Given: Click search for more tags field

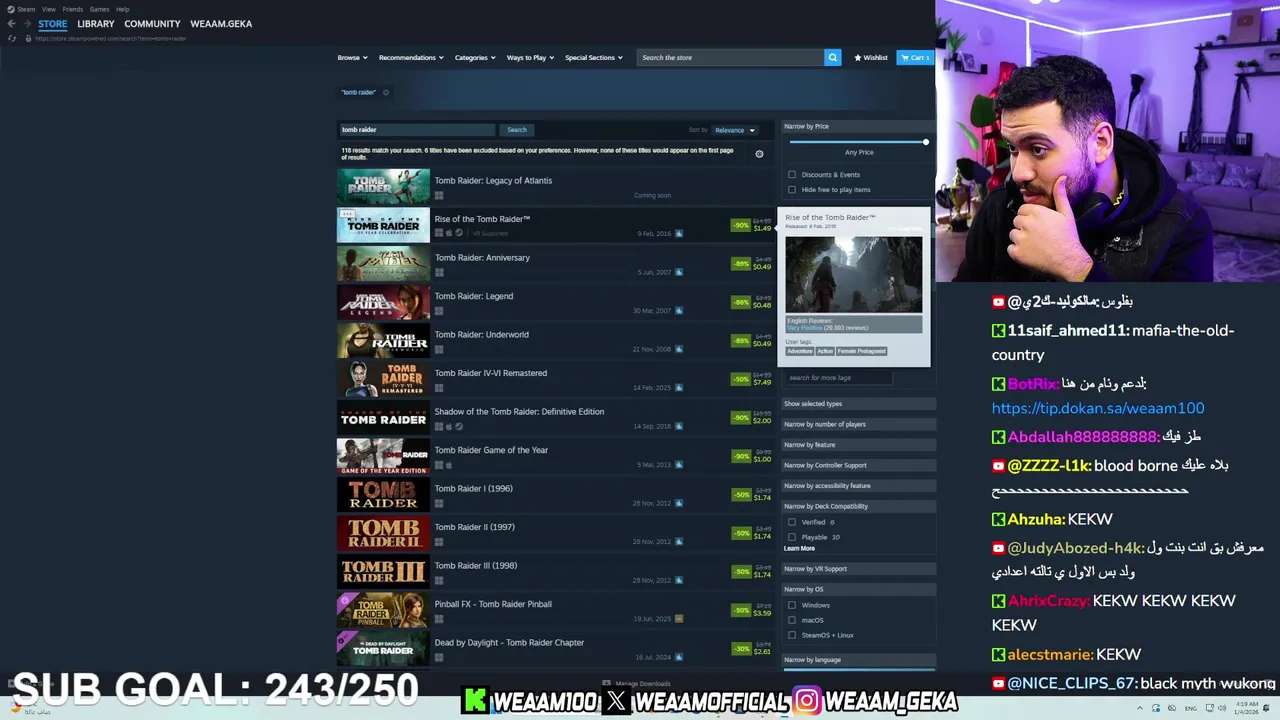Looking at the screenshot, I should (836, 378).
